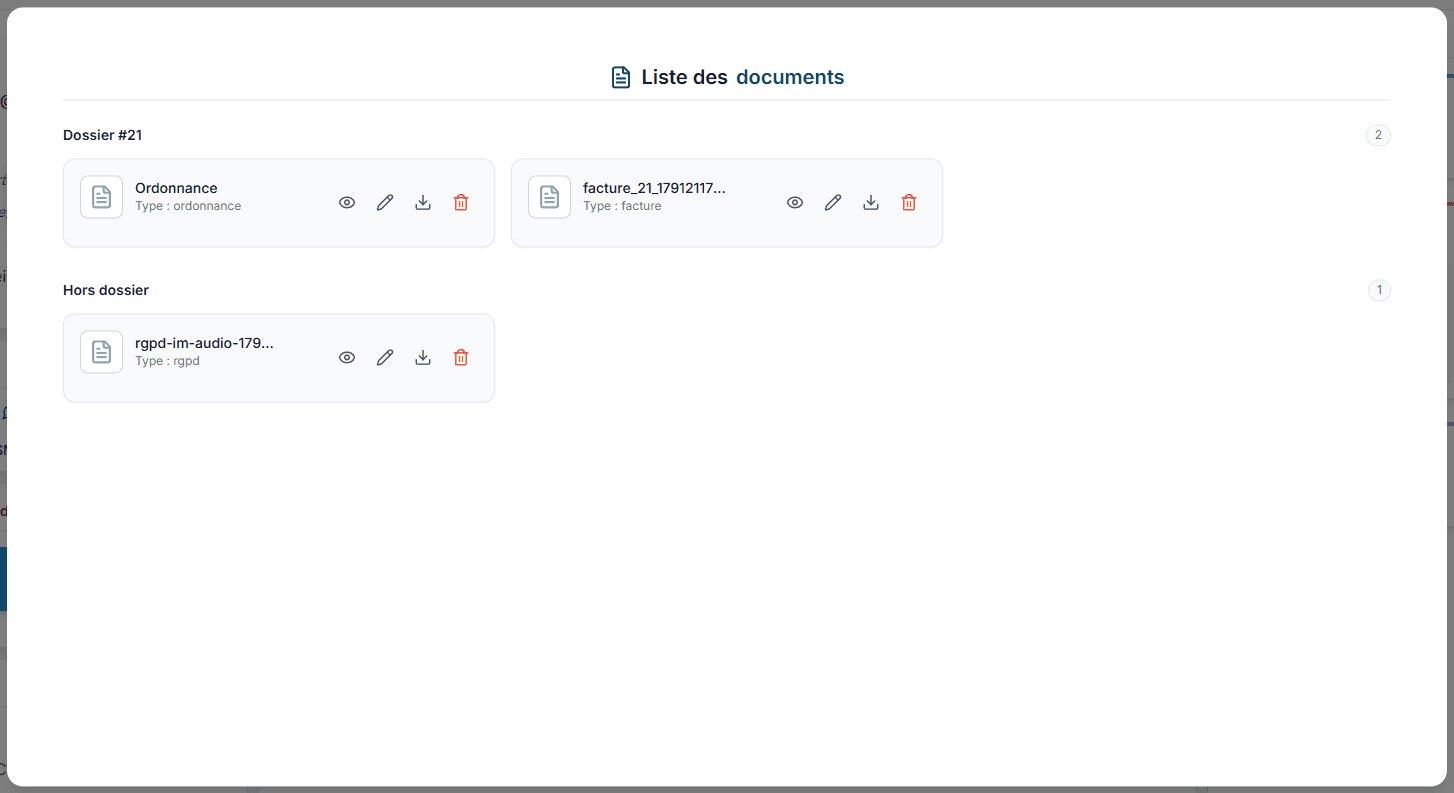Click the 'Type : rgpd' label
The image size is (1454, 793).
pyautogui.click(x=167, y=361)
